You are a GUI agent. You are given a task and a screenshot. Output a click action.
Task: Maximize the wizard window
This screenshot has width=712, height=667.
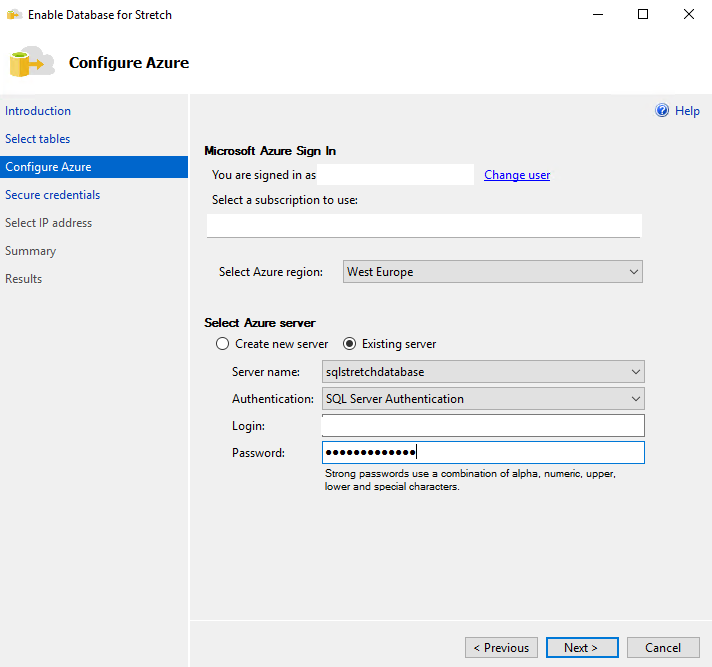642,15
